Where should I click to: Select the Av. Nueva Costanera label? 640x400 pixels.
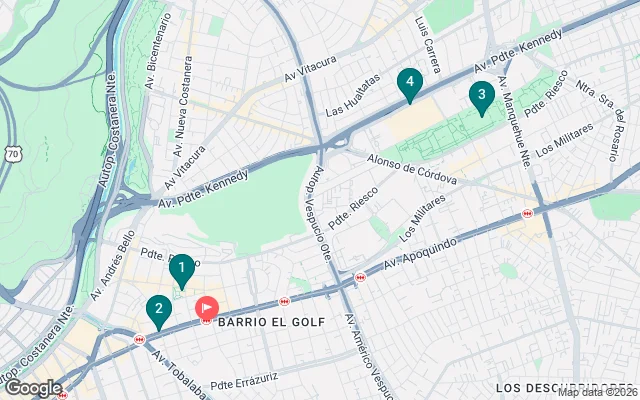click(x=182, y=107)
